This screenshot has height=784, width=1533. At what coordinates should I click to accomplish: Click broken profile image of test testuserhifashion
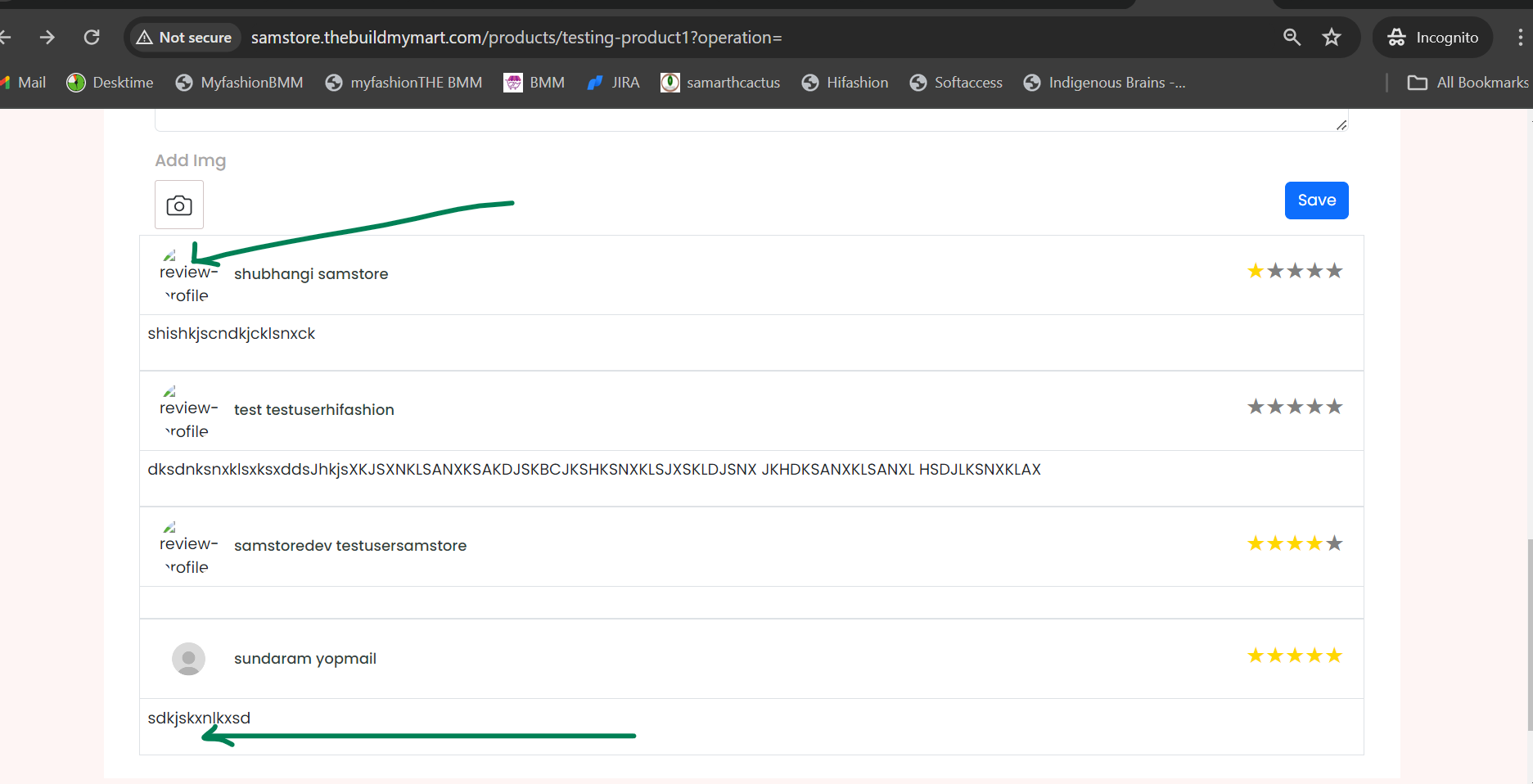tap(187, 412)
